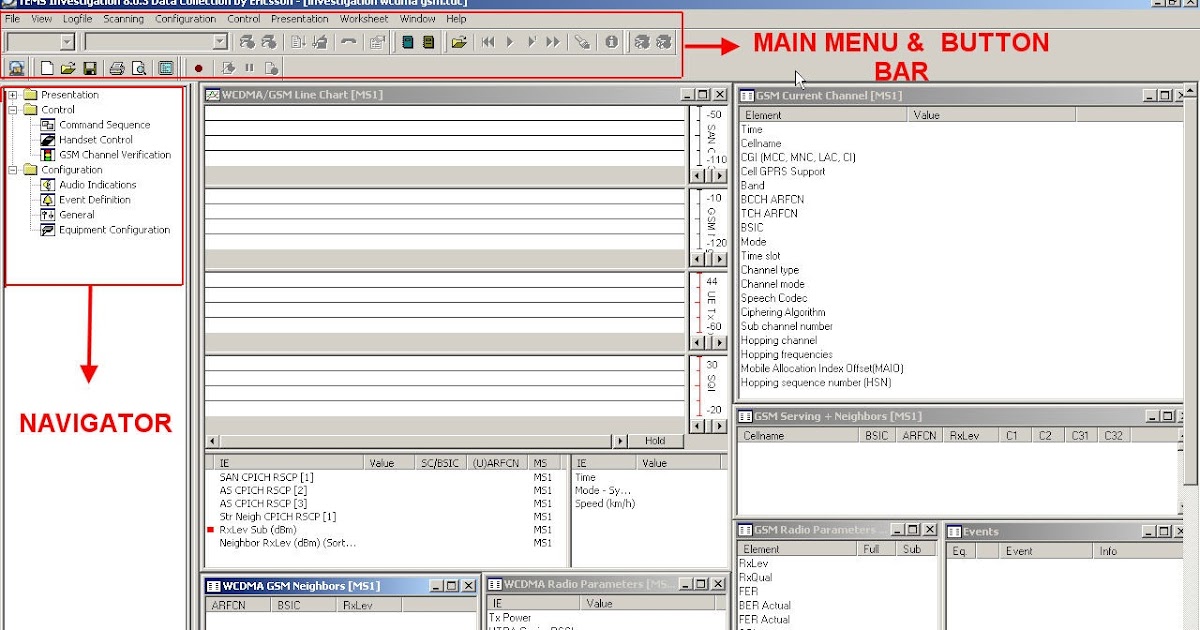The image size is (1200, 630).
Task: Expand the Presentation tree node
Action: point(10,94)
